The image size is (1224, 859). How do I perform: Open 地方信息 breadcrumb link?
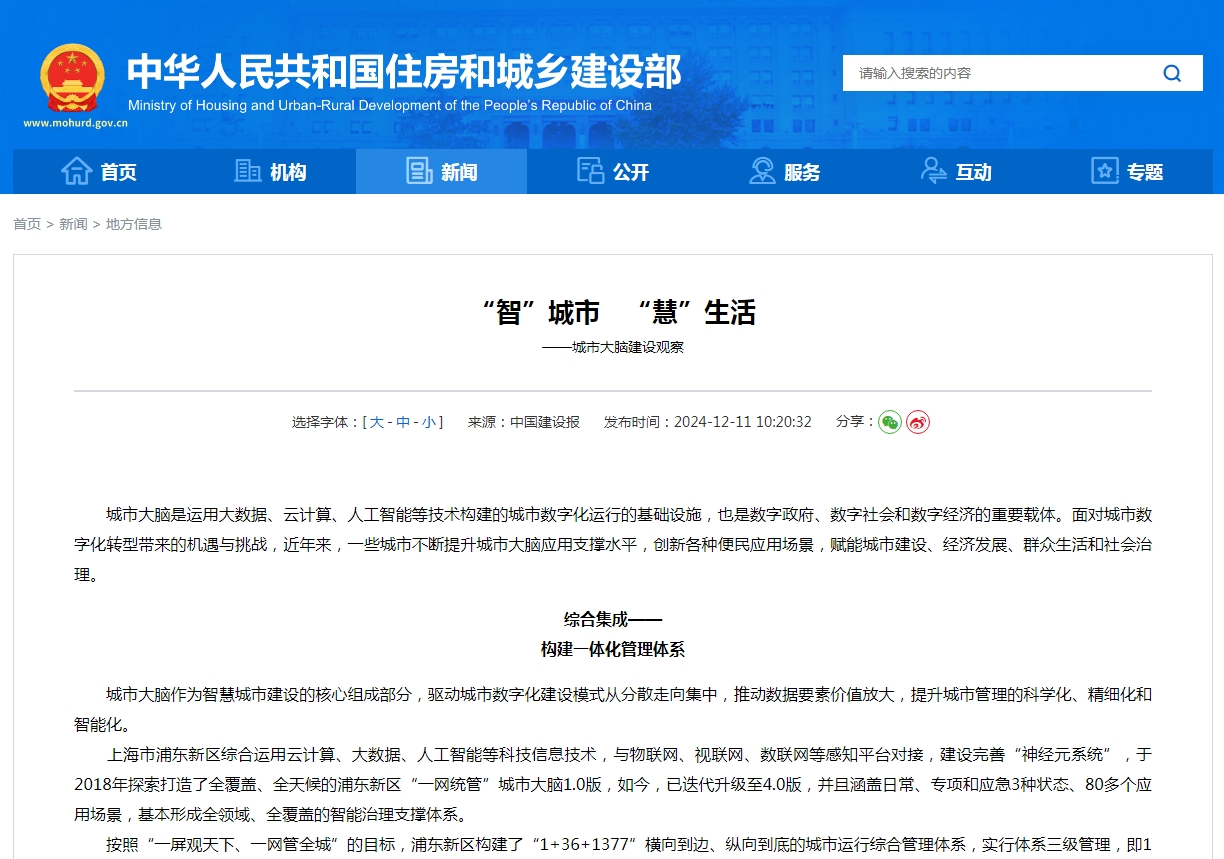(x=134, y=224)
